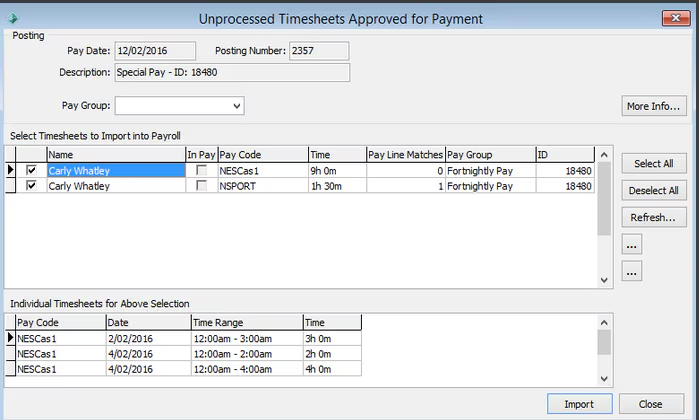Image resolution: width=699 pixels, height=420 pixels.
Task: Click the 2h 0m time cell
Action: [x=332, y=354]
